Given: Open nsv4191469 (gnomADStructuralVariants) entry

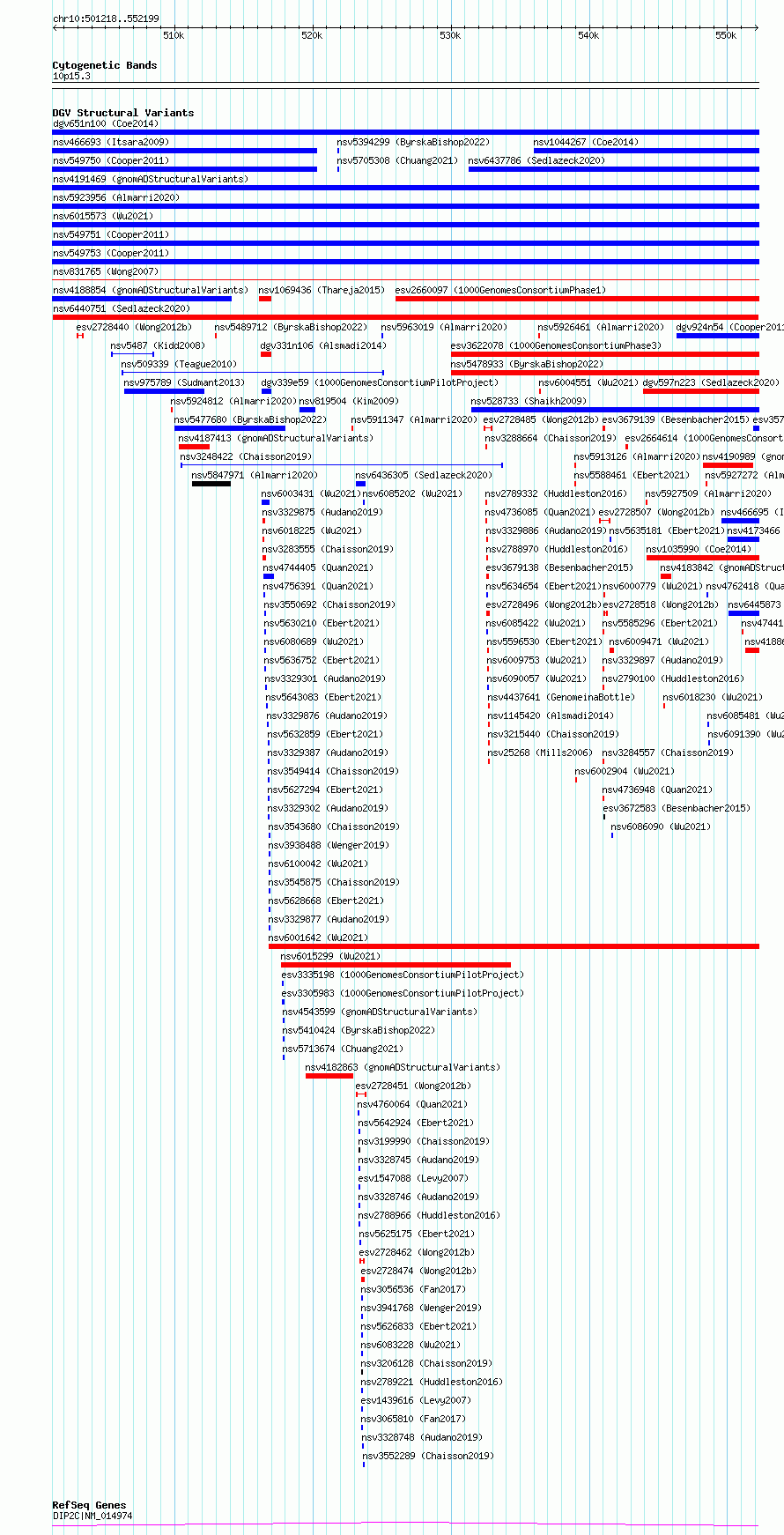Looking at the screenshot, I should pyautogui.click(x=151, y=179).
